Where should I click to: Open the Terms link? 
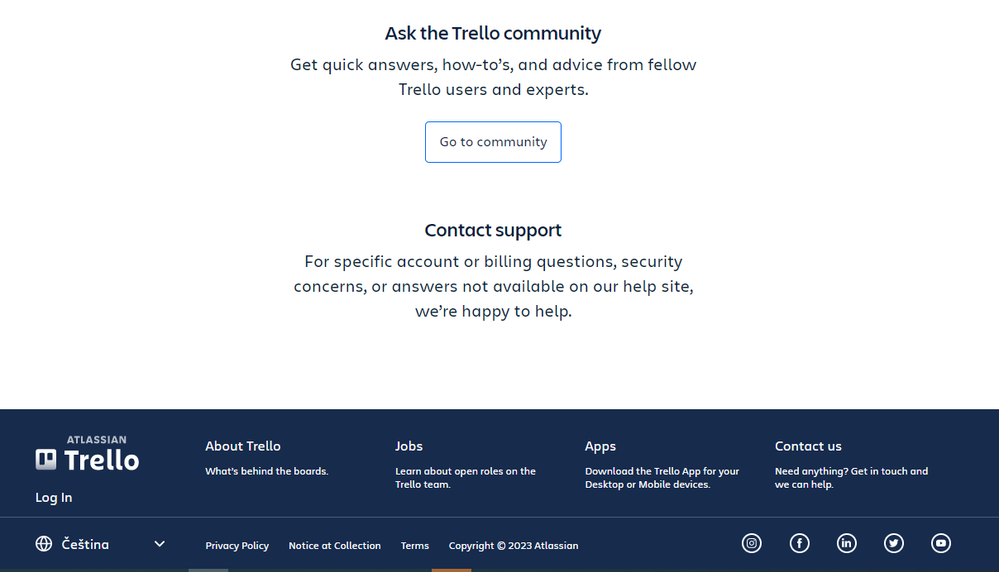tap(415, 546)
